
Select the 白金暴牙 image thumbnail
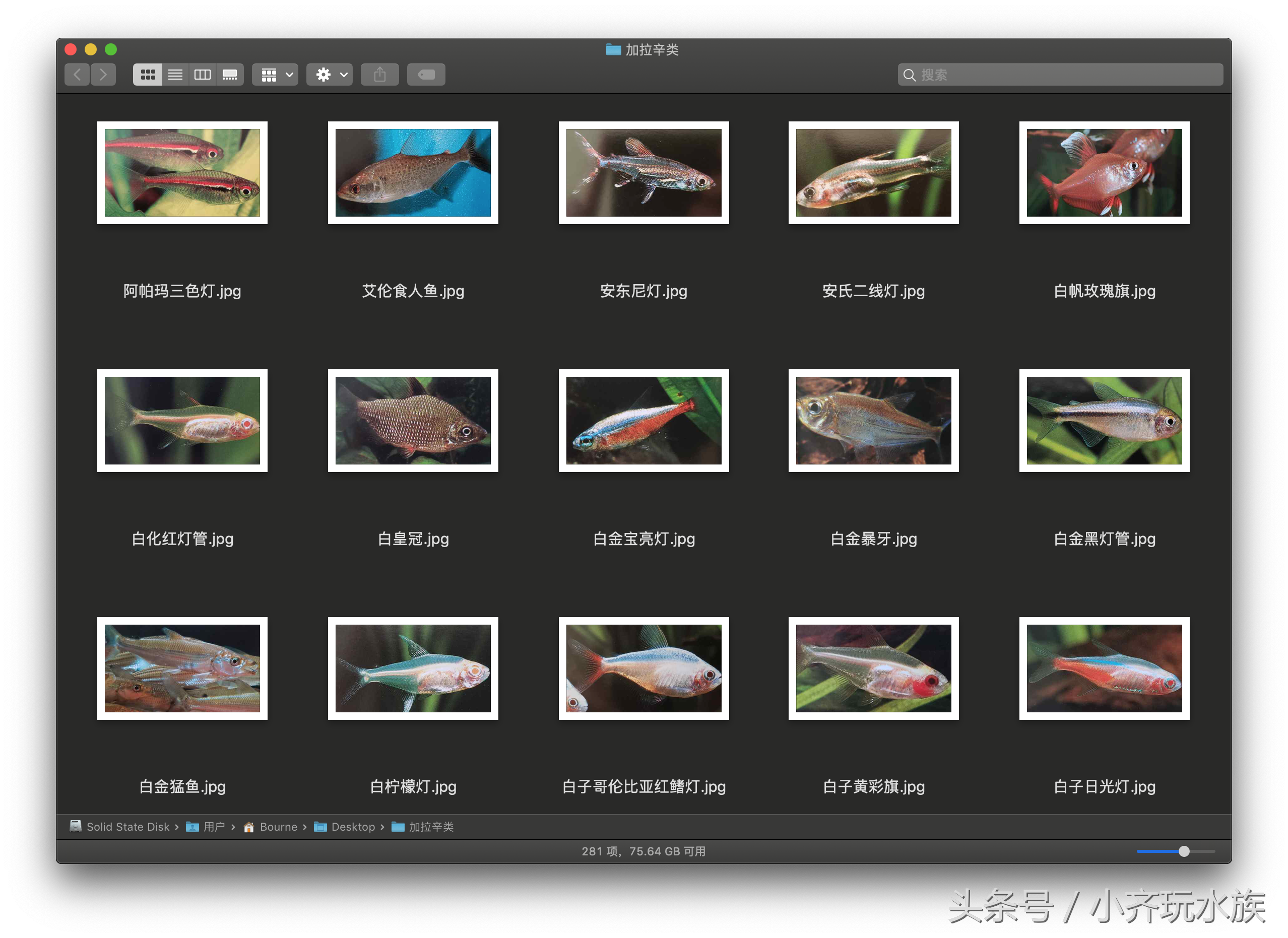873,421
